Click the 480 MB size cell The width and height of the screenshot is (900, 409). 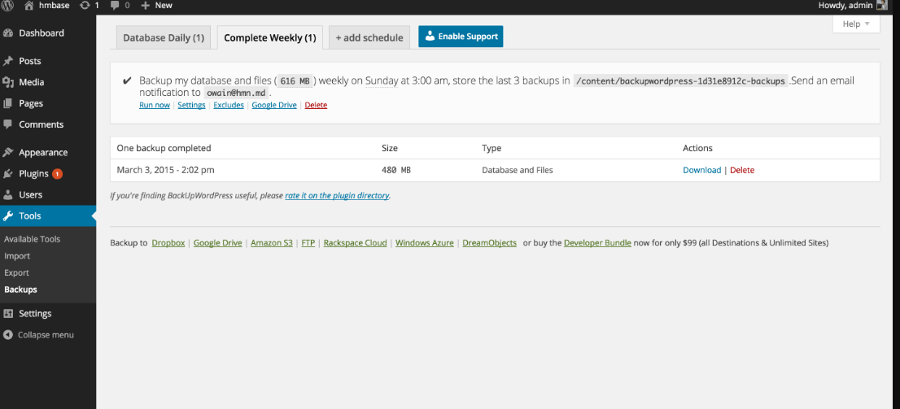pyautogui.click(x=396, y=170)
